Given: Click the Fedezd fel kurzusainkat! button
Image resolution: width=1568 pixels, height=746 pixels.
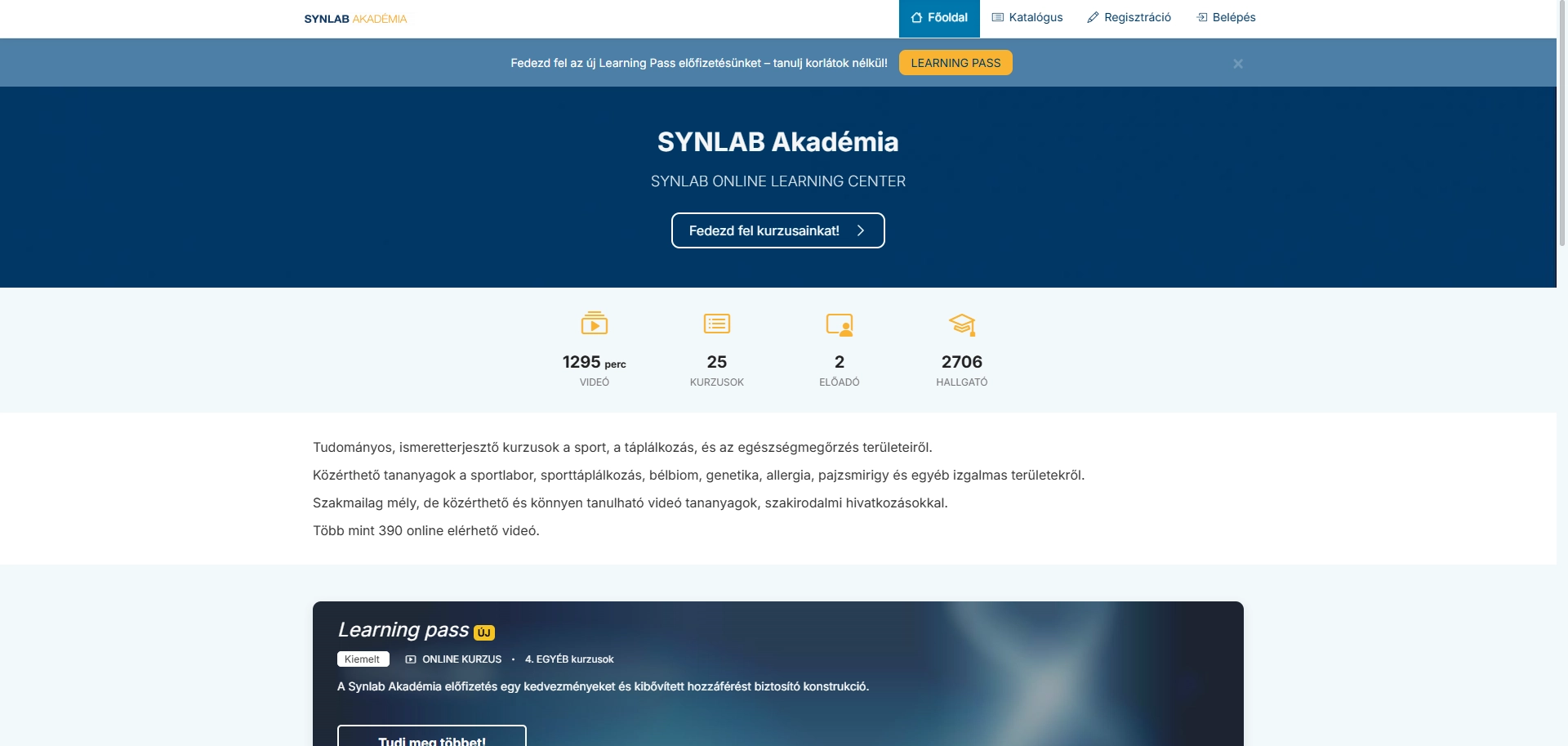Looking at the screenshot, I should pyautogui.click(x=777, y=230).
